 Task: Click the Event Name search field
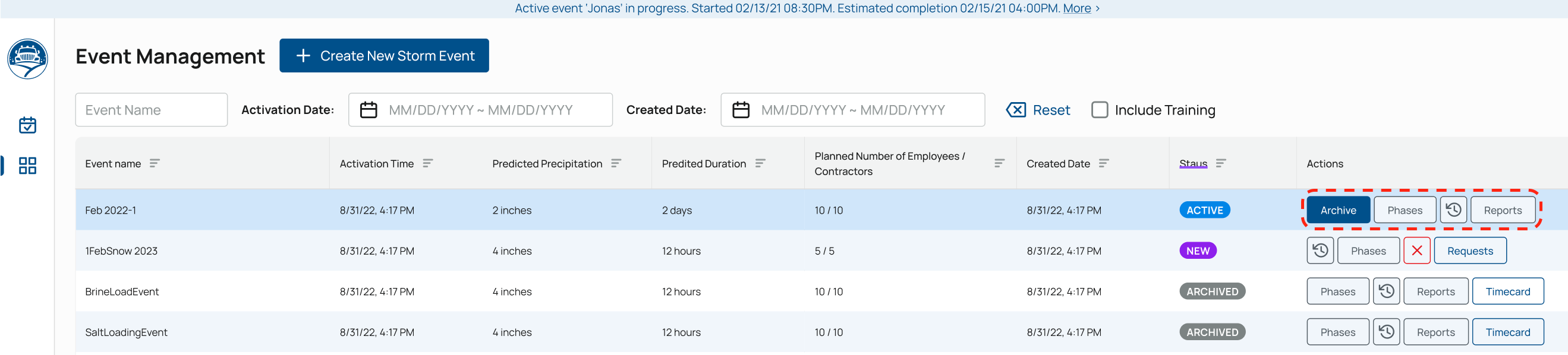tap(151, 110)
